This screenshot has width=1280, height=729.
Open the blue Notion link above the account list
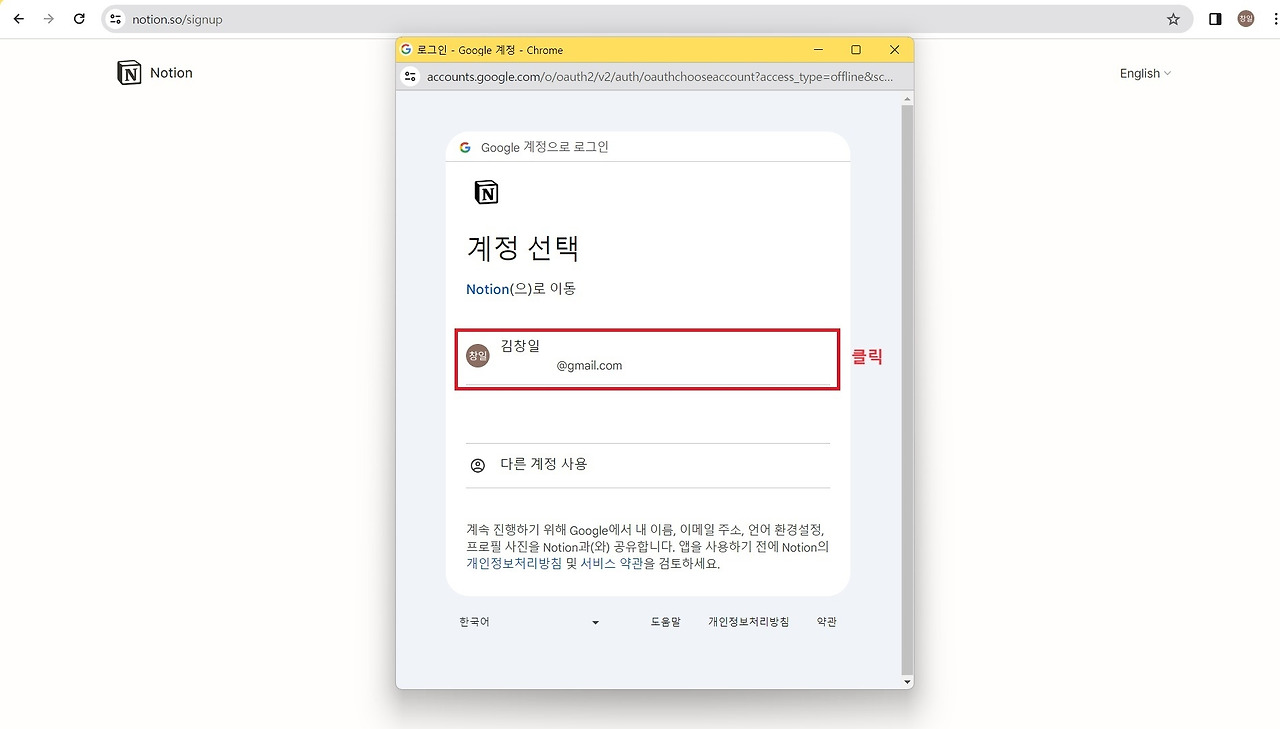point(488,289)
